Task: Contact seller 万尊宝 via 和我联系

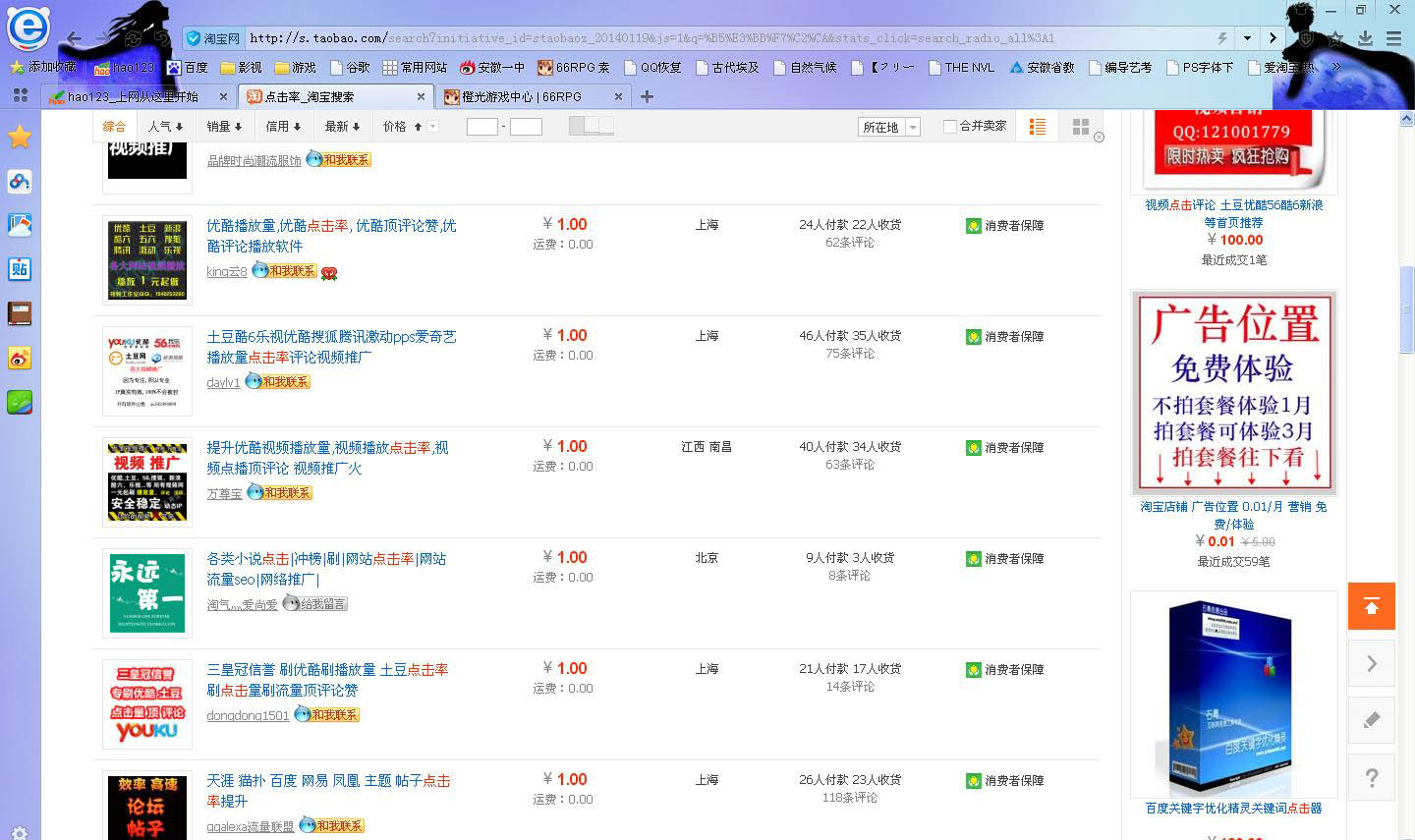Action: (279, 492)
